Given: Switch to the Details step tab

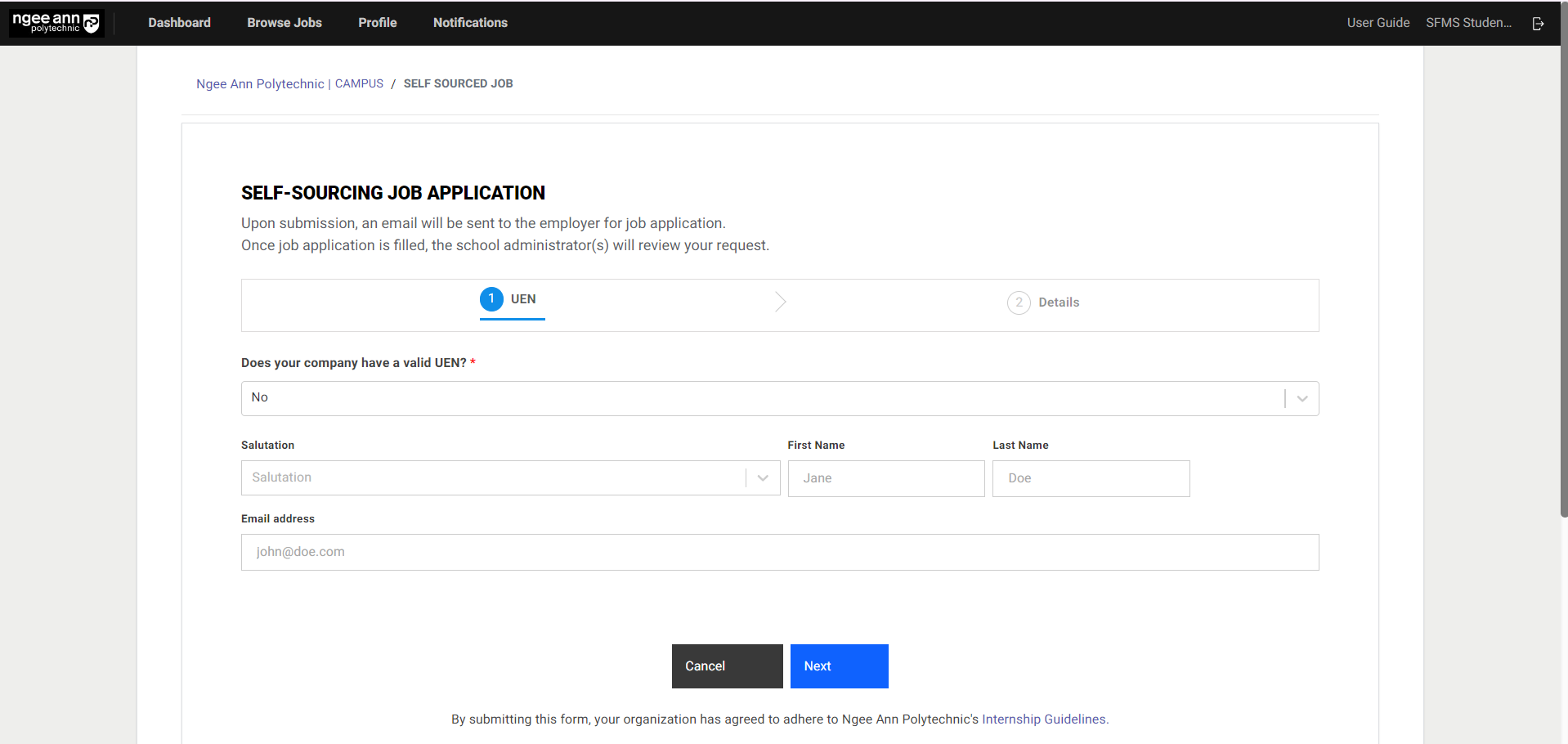Looking at the screenshot, I should 1058,303.
